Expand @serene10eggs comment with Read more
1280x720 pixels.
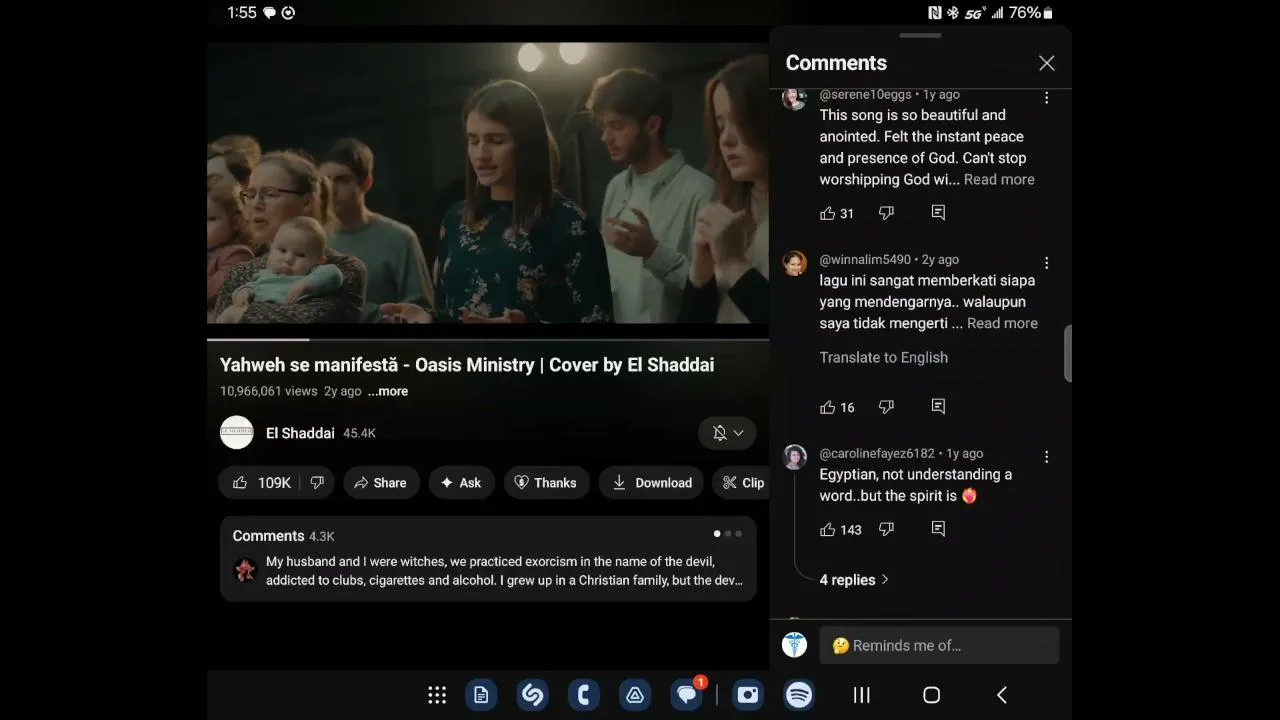[999, 180]
